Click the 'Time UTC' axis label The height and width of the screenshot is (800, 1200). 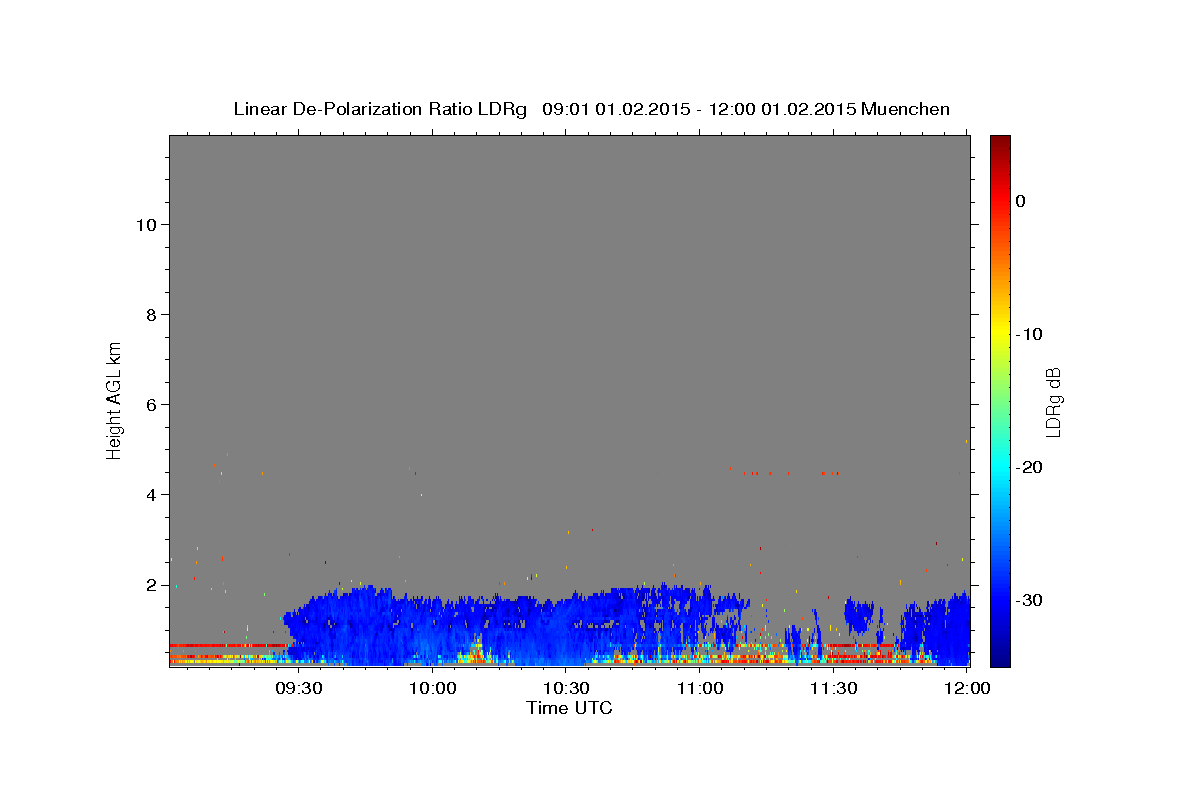[x=569, y=708]
